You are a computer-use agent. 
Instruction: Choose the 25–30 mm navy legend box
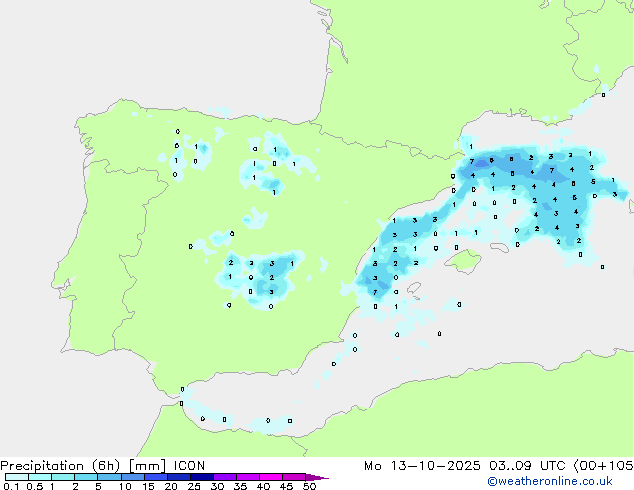[x=201, y=477]
